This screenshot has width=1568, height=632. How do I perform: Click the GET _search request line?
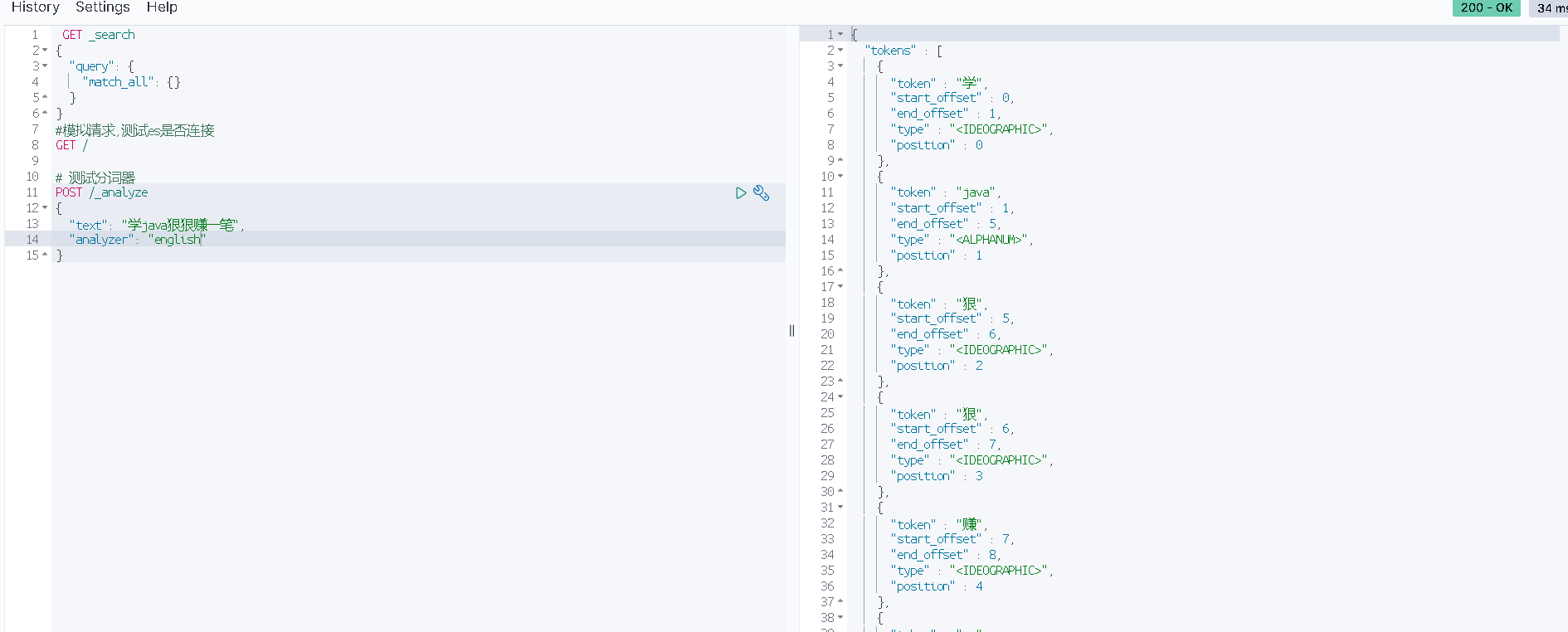click(x=98, y=35)
